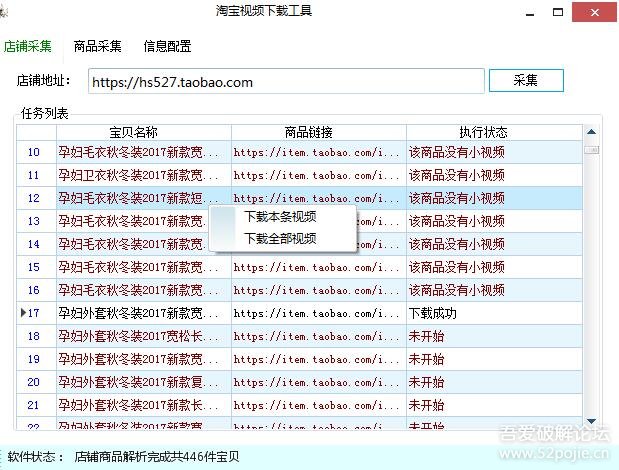Click 该商品没有小视频 status in row 14
The height and width of the screenshot is (470, 619).
pyautogui.click(x=494, y=244)
